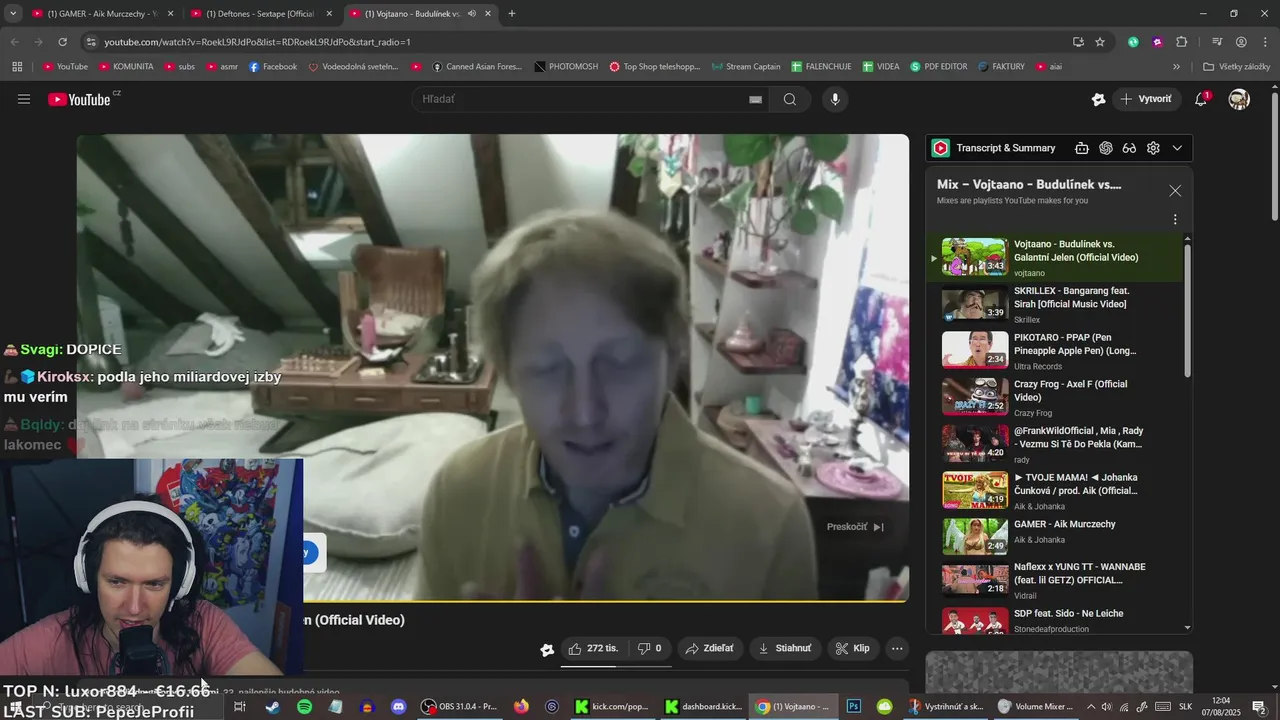
Task: Open Discord from the taskbar
Action: coord(398,707)
